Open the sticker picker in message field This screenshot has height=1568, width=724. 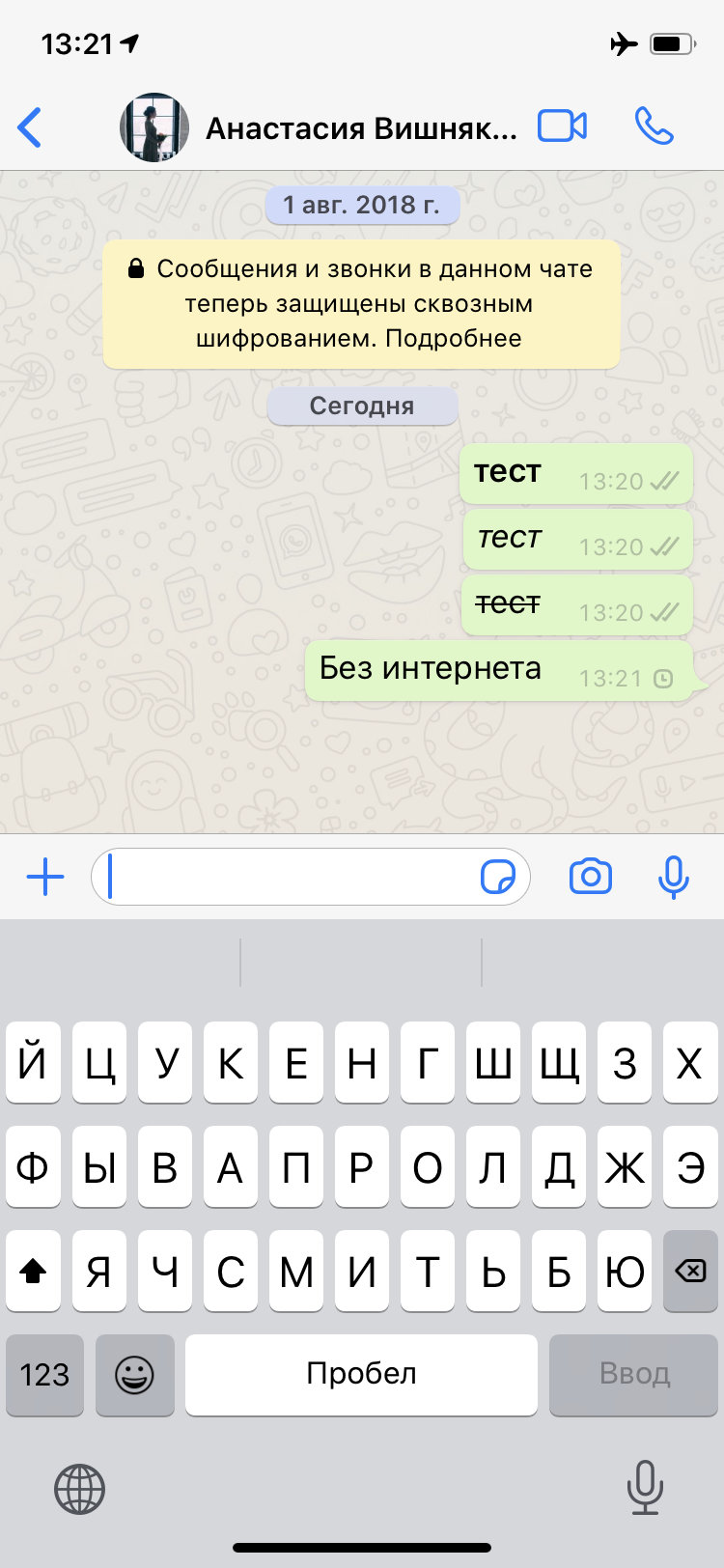point(498,877)
